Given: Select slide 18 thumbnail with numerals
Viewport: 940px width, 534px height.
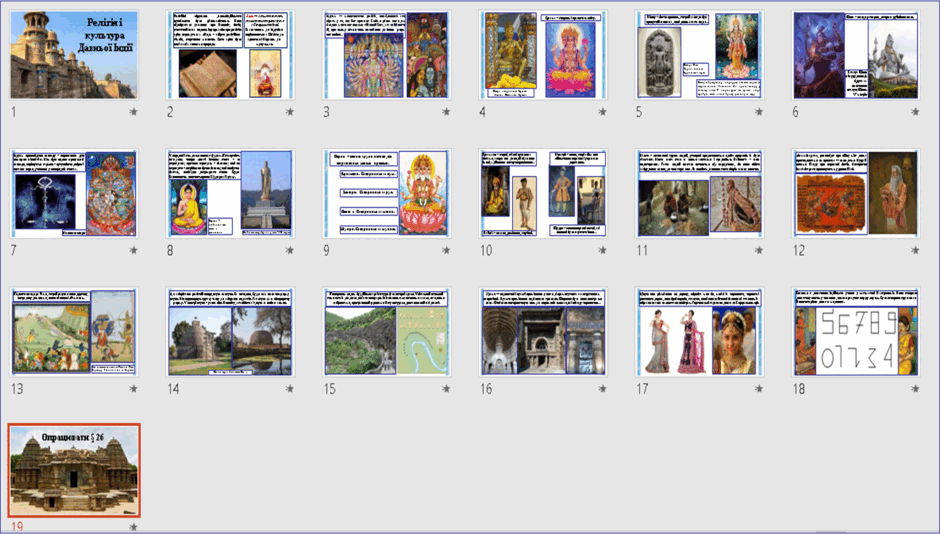Looking at the screenshot, I should coord(855,332).
